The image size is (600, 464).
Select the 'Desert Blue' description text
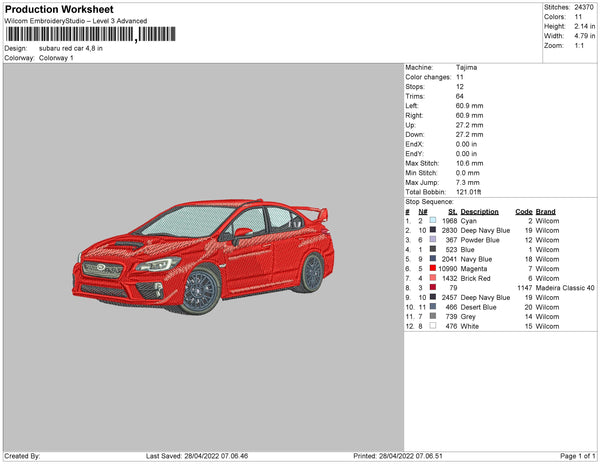coord(478,307)
